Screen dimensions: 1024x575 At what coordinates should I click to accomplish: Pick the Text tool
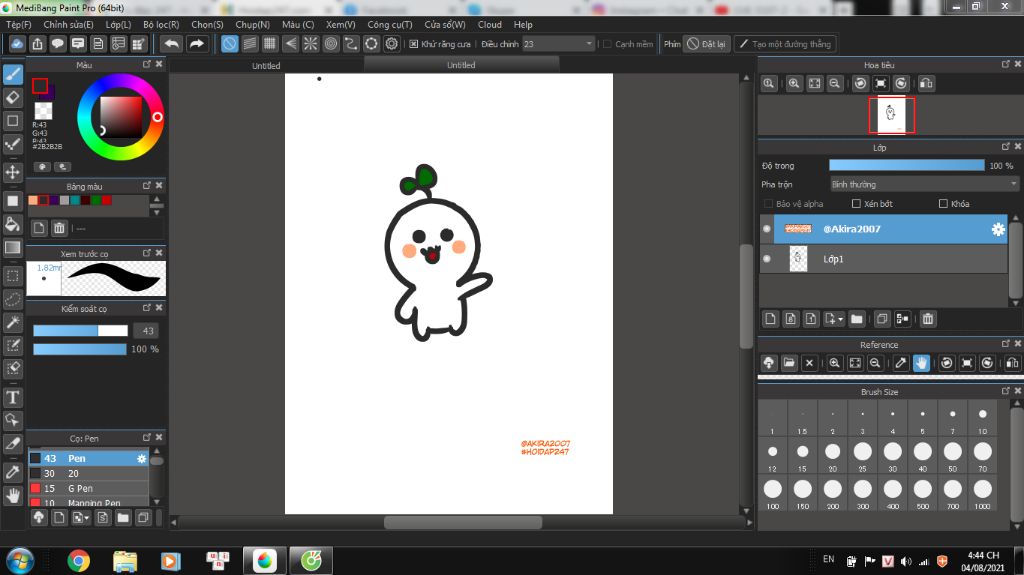pos(13,396)
